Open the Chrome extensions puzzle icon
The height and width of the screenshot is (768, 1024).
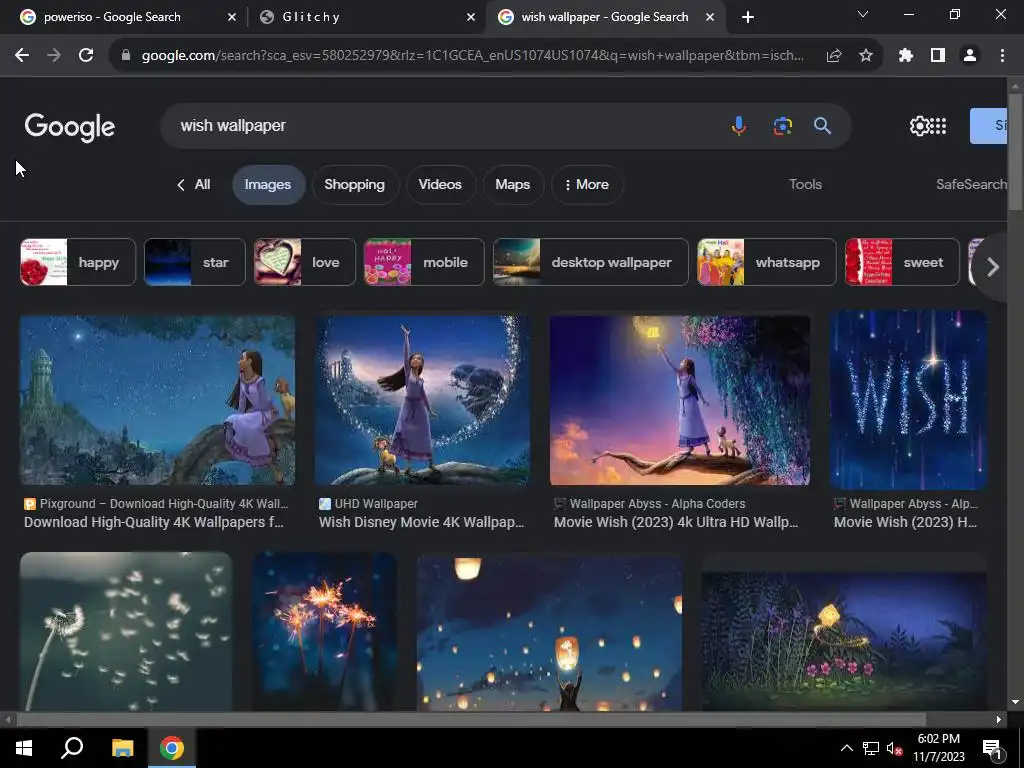coord(905,56)
